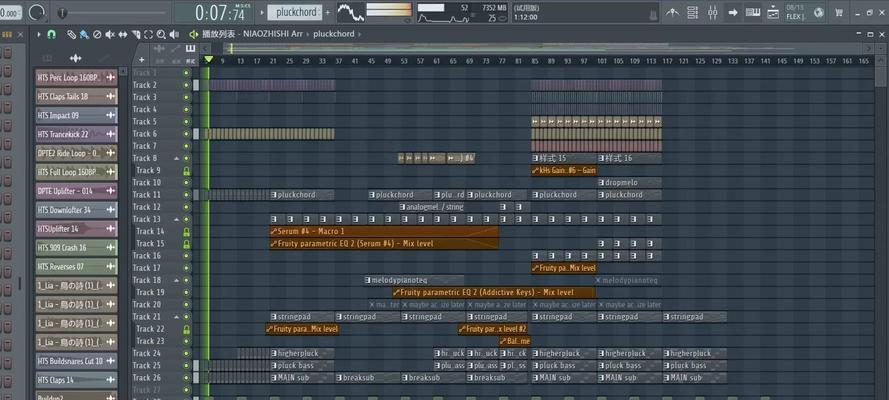Viewport: 889px width, 400px height.
Task: Collapse the Track 18 group arrow
Action: click(x=176, y=280)
